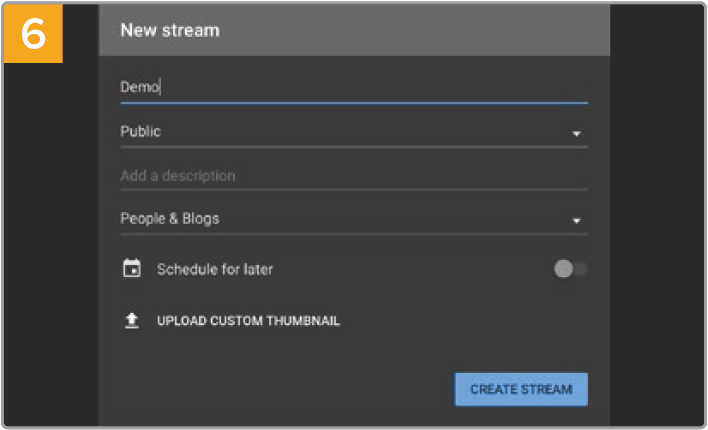Click the orange step 6 badge
This screenshot has height=430, width=708.
pyautogui.click(x=33, y=33)
